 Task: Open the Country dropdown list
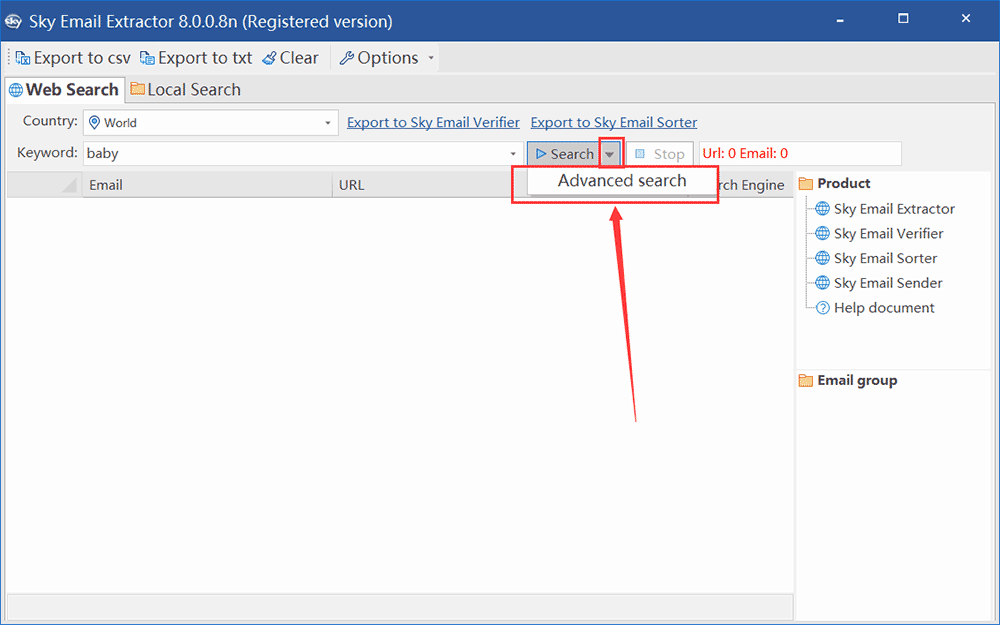click(x=327, y=122)
